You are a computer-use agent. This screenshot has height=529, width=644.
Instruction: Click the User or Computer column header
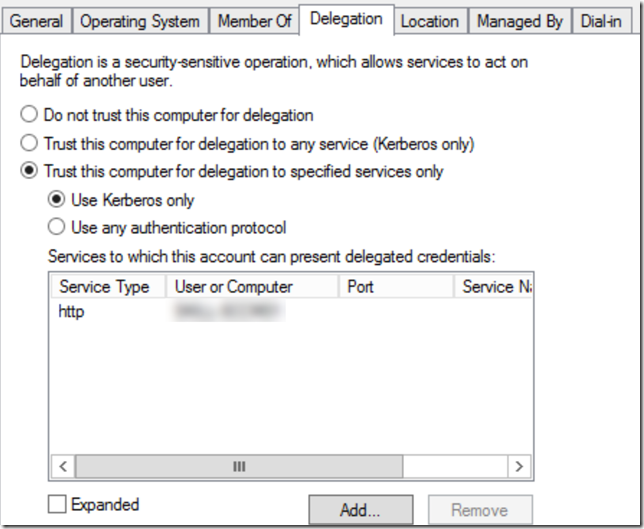tap(250, 287)
